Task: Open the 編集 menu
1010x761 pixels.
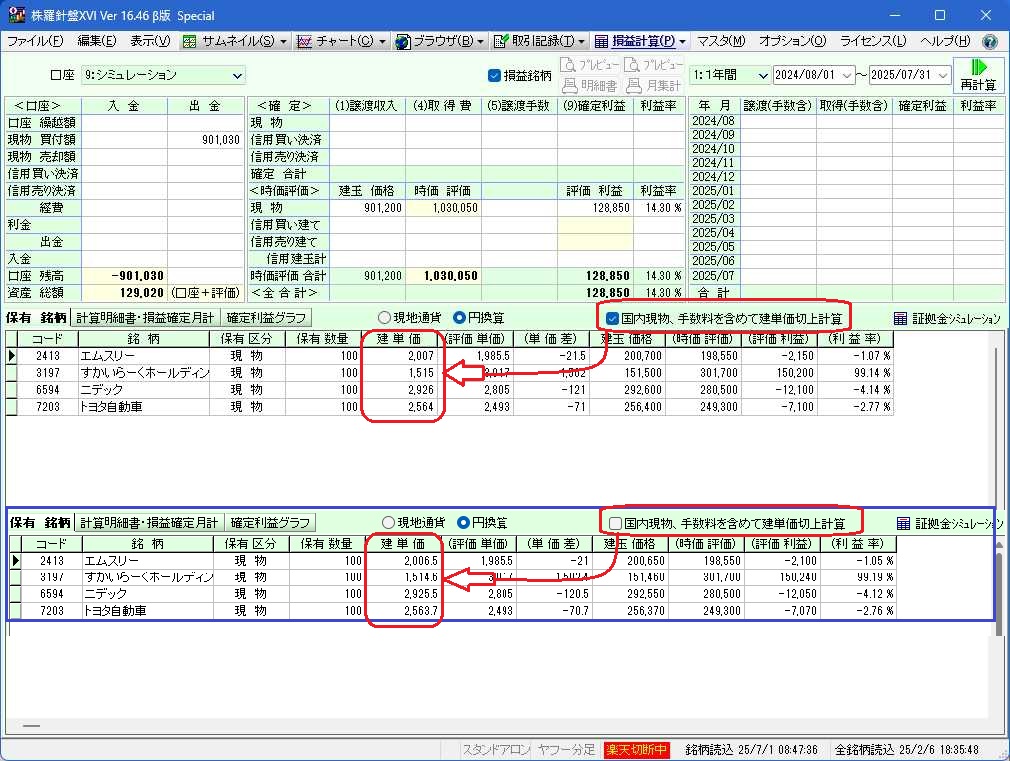Action: pos(97,41)
